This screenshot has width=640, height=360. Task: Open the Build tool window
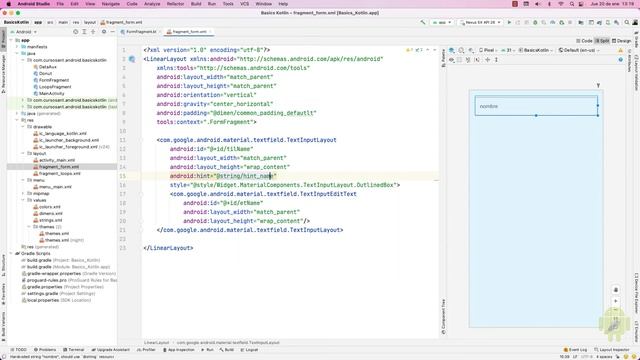pyautogui.click(x=227, y=350)
